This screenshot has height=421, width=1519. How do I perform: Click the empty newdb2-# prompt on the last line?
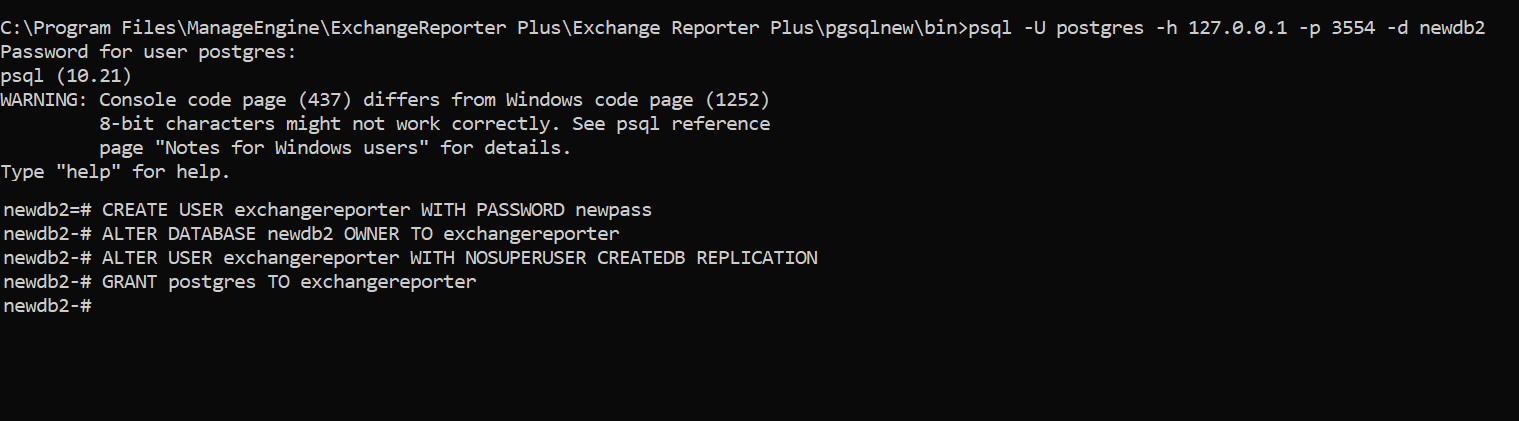tap(48, 306)
